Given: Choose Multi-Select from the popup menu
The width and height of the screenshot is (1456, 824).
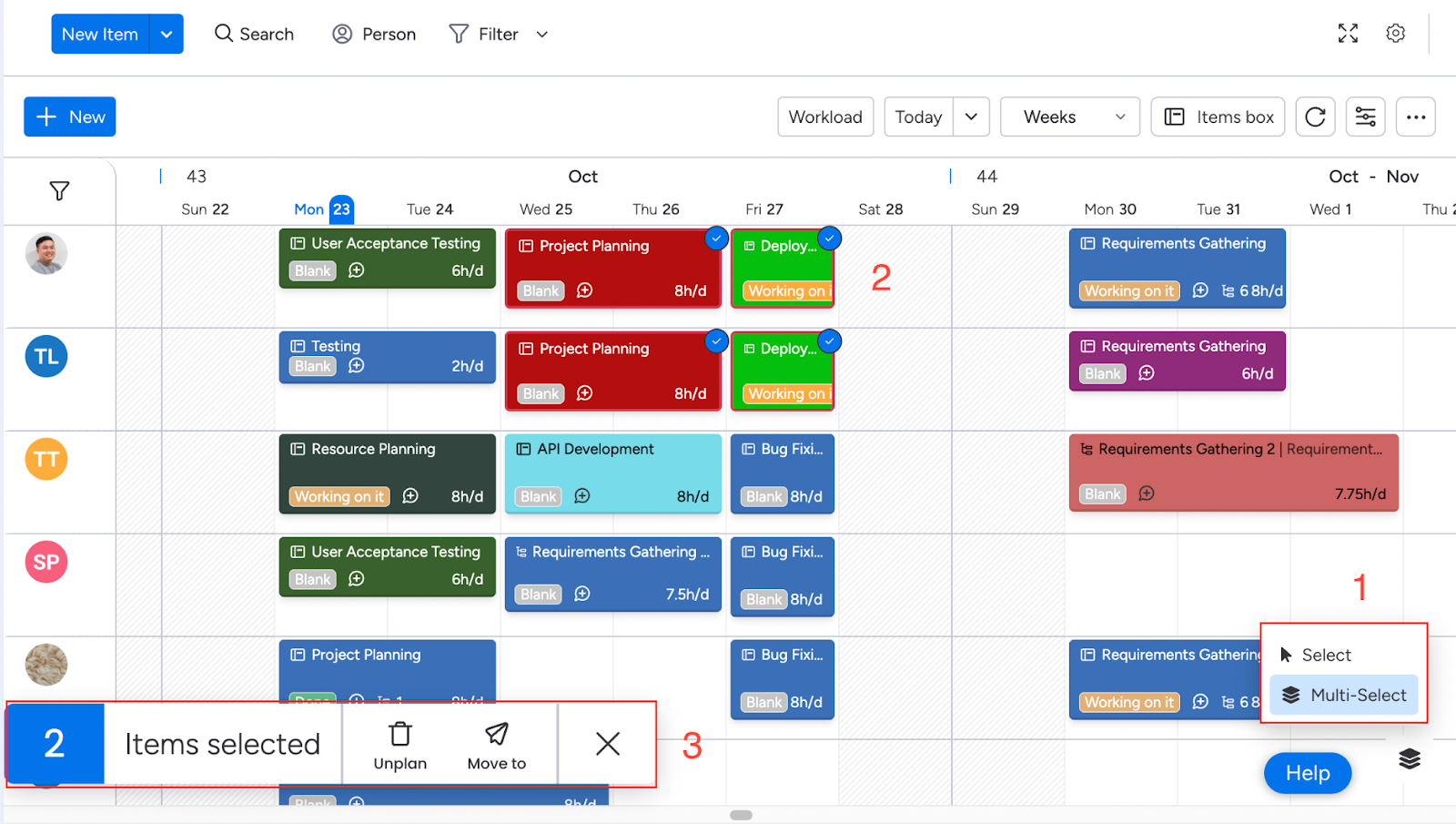Looking at the screenshot, I should (1344, 695).
